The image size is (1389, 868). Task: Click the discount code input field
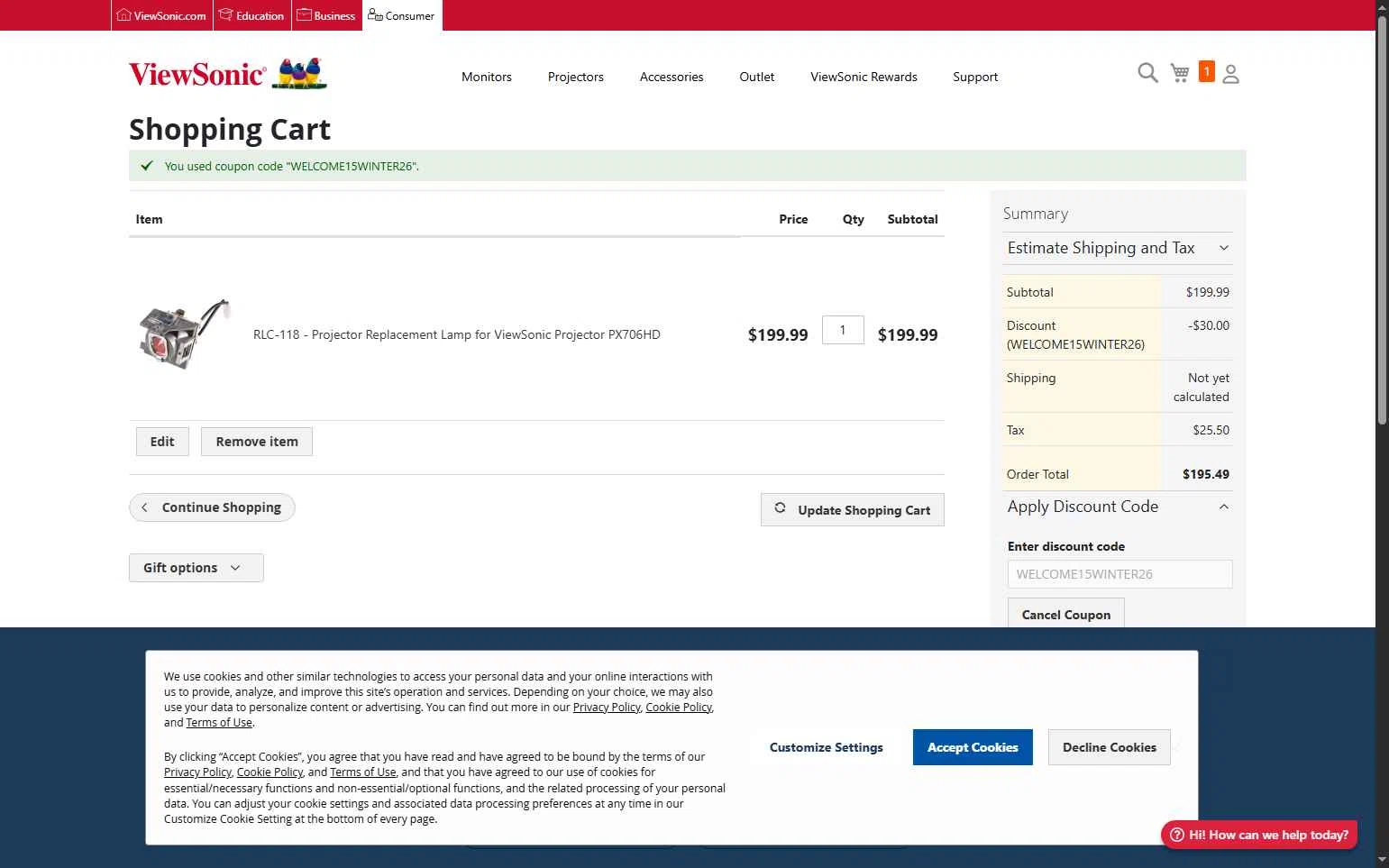(x=1120, y=574)
